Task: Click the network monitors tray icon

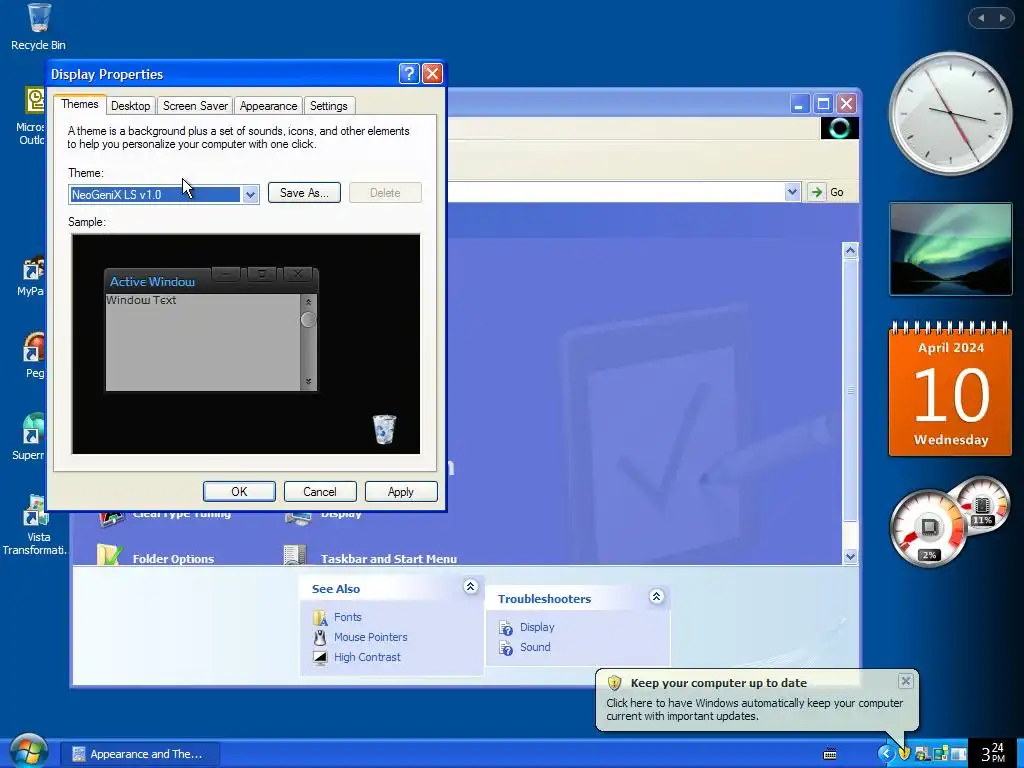Action: (x=940, y=754)
